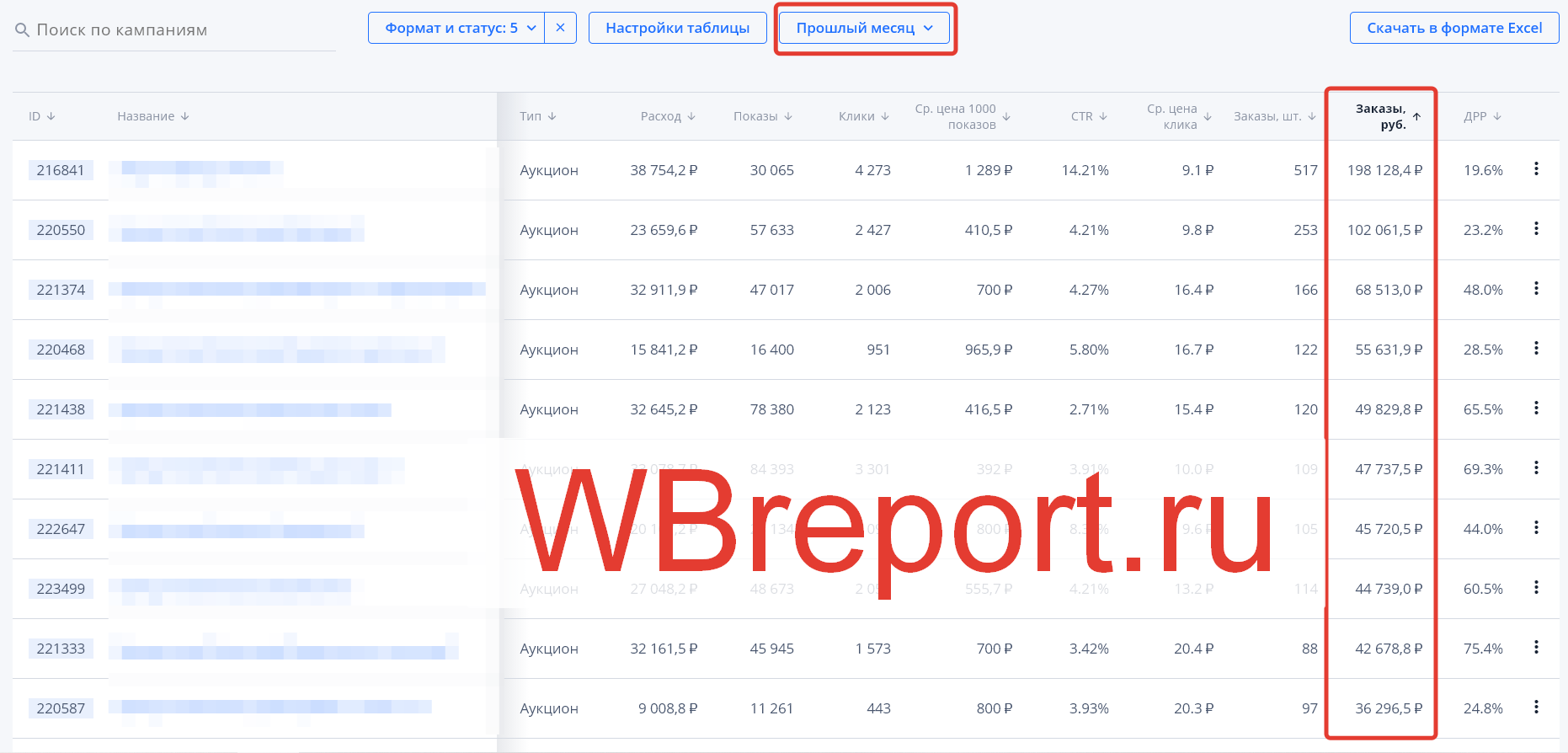Open three-dot menu for campaign 221411
The height and width of the screenshot is (753, 1568).
click(1536, 468)
